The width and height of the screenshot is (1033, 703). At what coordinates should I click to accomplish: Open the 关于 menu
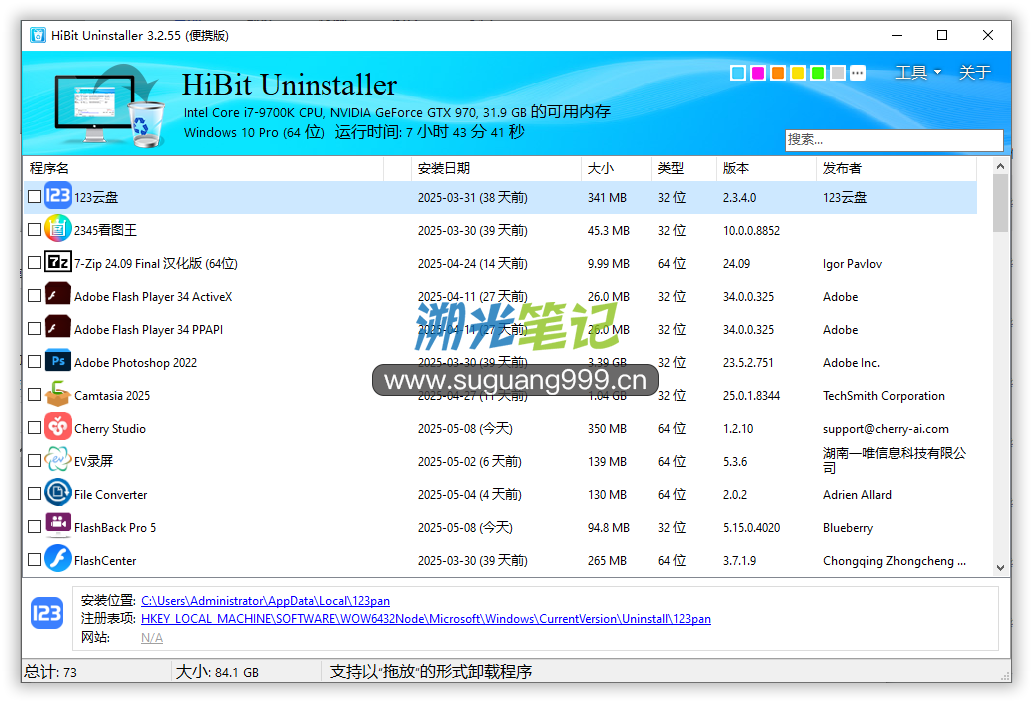point(975,72)
